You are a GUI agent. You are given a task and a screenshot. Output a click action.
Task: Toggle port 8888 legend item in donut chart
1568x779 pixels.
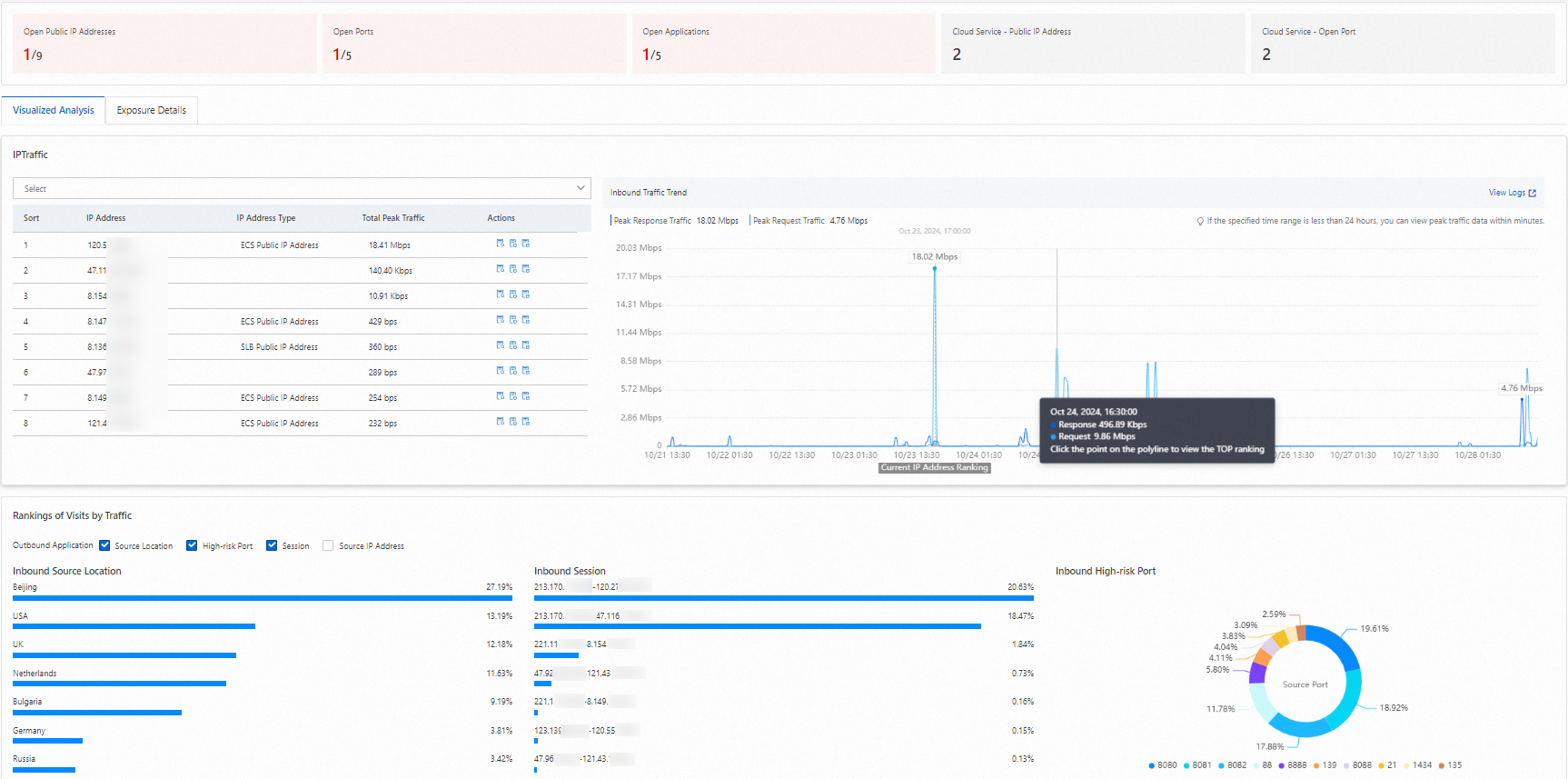1293,765
